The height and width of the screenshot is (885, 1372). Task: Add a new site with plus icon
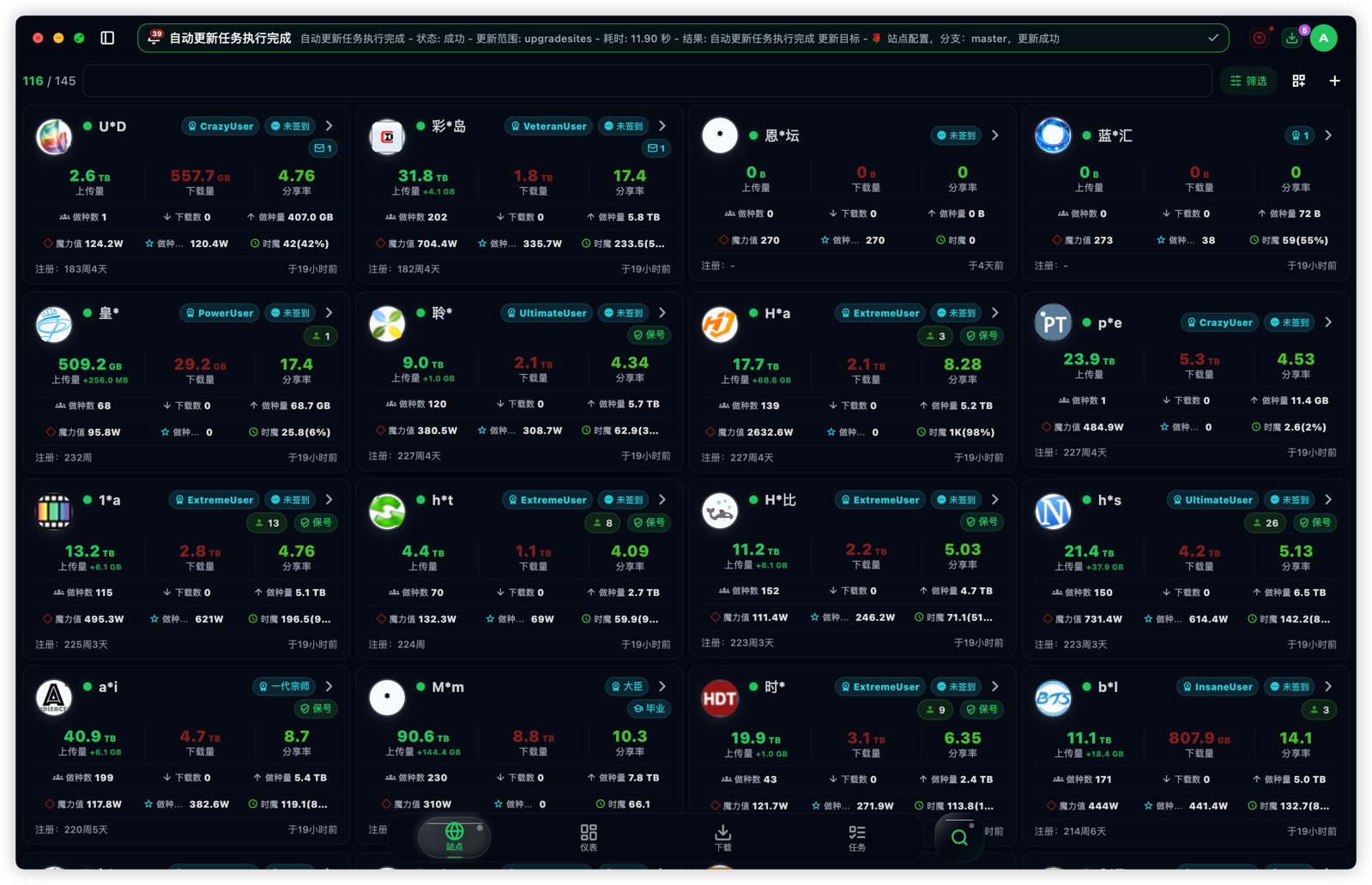pyautogui.click(x=1334, y=81)
